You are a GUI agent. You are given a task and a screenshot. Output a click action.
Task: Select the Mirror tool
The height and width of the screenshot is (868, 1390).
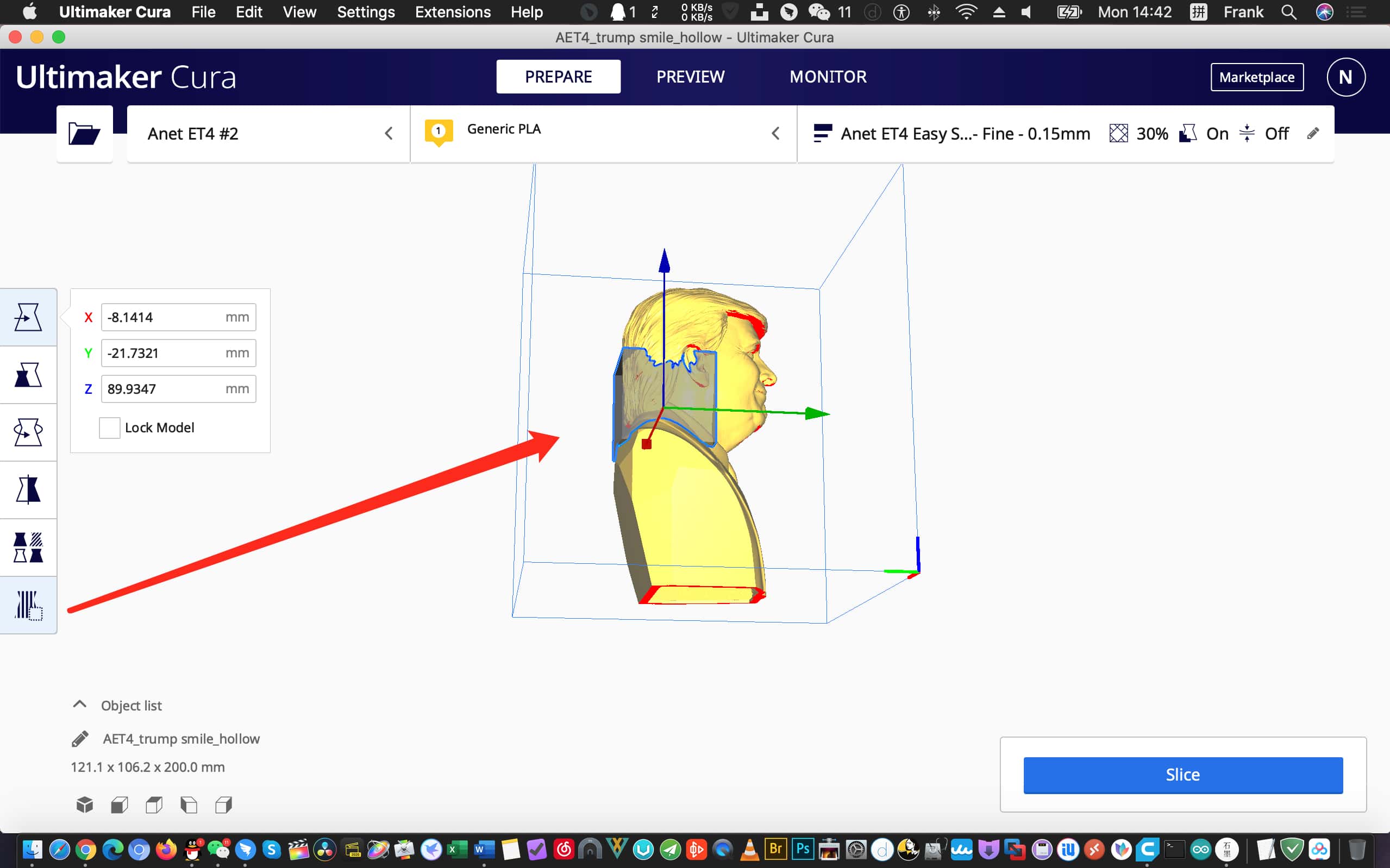coord(28,490)
